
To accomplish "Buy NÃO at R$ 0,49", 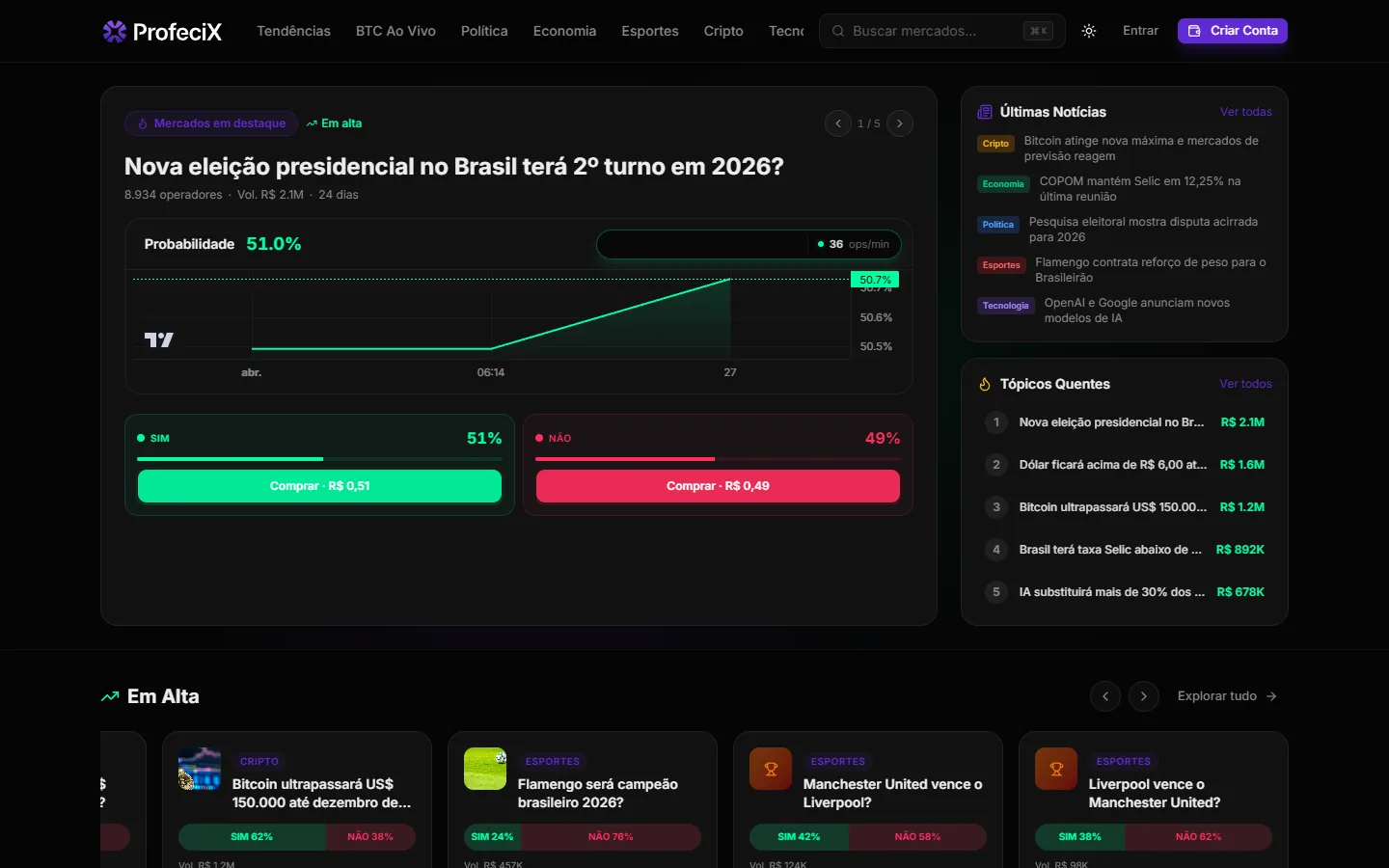I will coord(718,486).
